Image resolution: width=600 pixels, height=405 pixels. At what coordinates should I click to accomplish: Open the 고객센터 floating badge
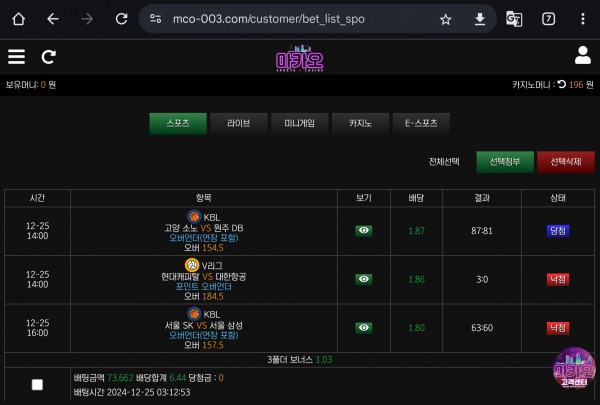574,367
